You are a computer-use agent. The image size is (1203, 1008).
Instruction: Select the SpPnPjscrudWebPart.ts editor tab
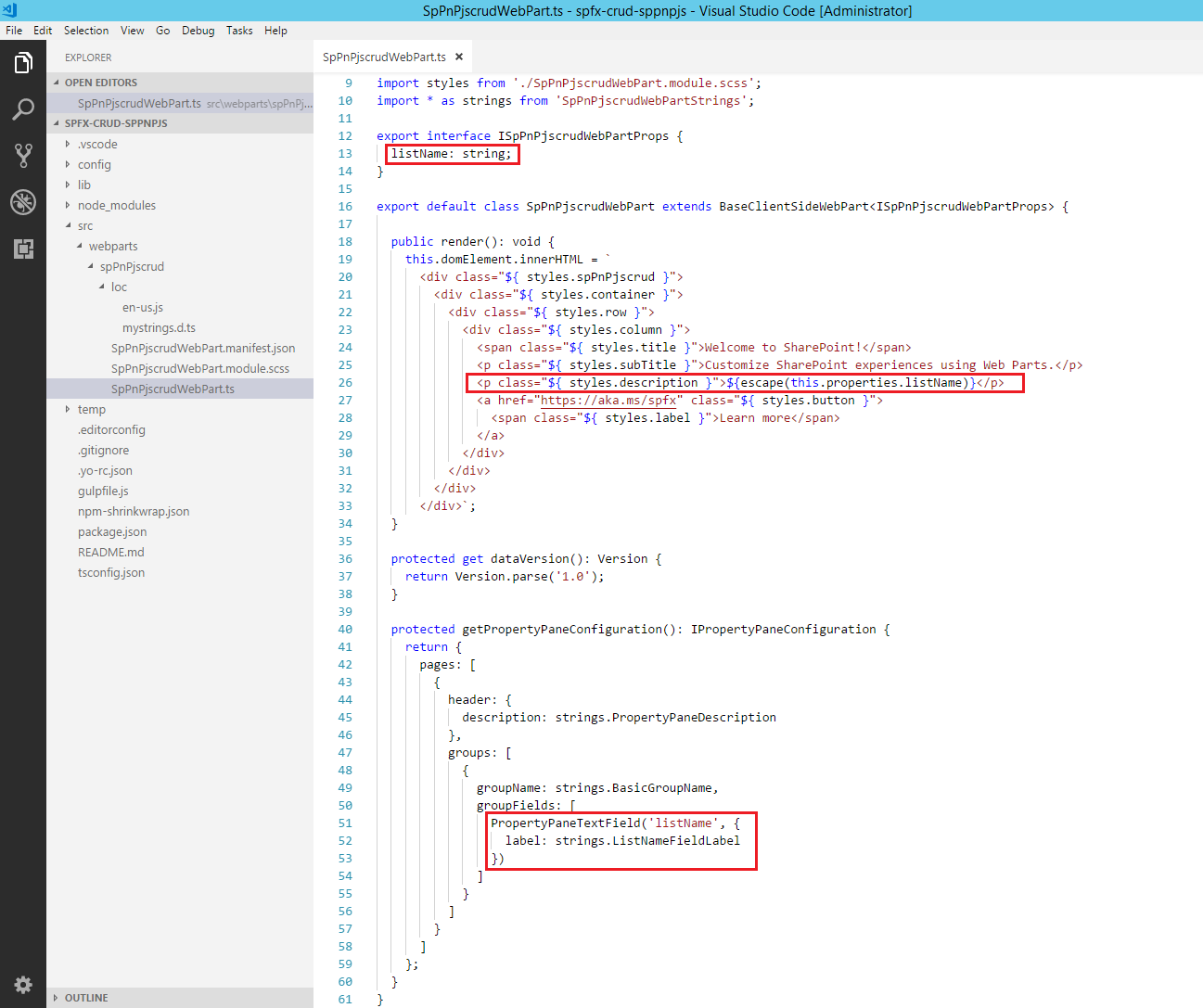tap(384, 57)
